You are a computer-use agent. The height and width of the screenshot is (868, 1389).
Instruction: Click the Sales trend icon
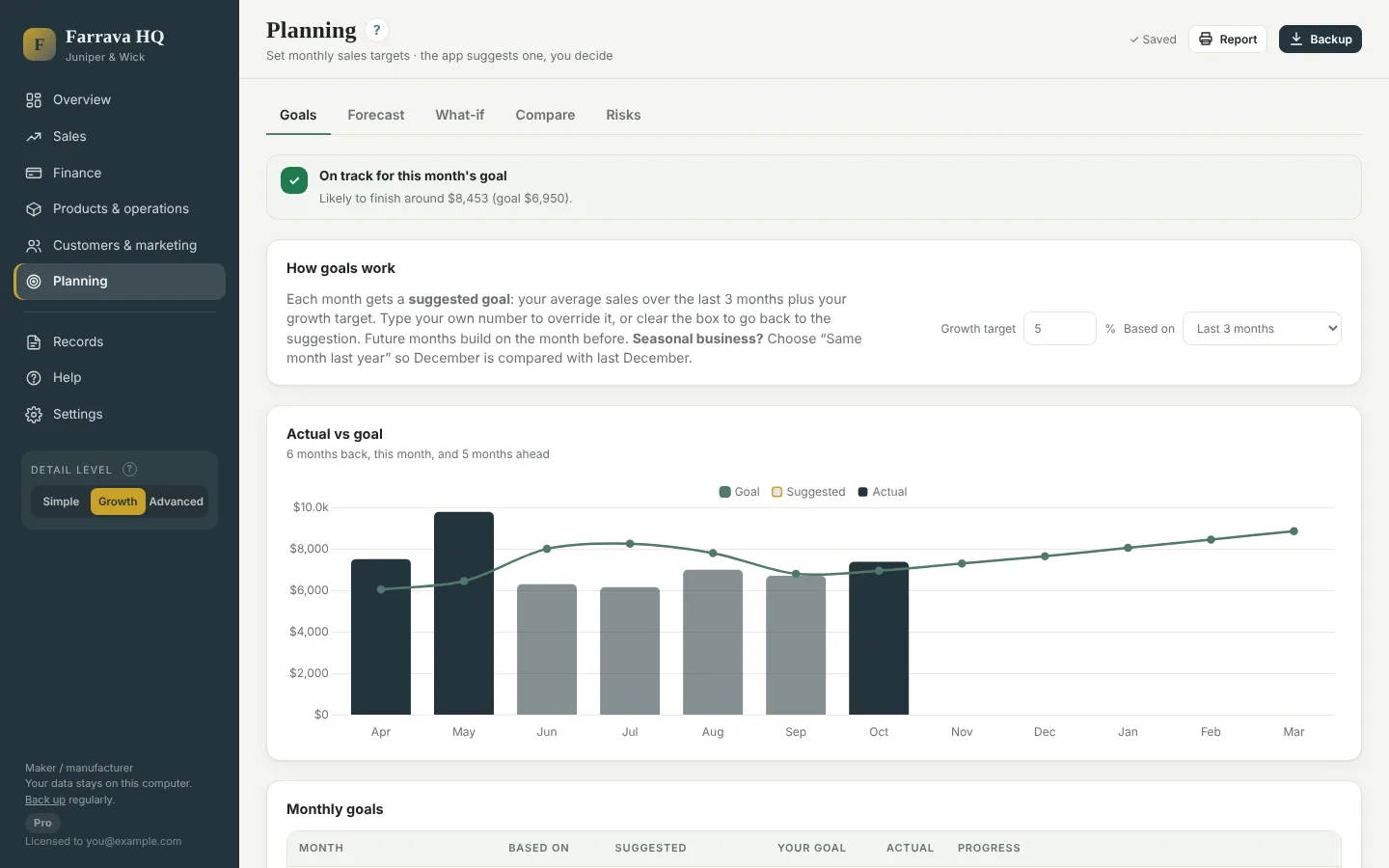(x=34, y=137)
